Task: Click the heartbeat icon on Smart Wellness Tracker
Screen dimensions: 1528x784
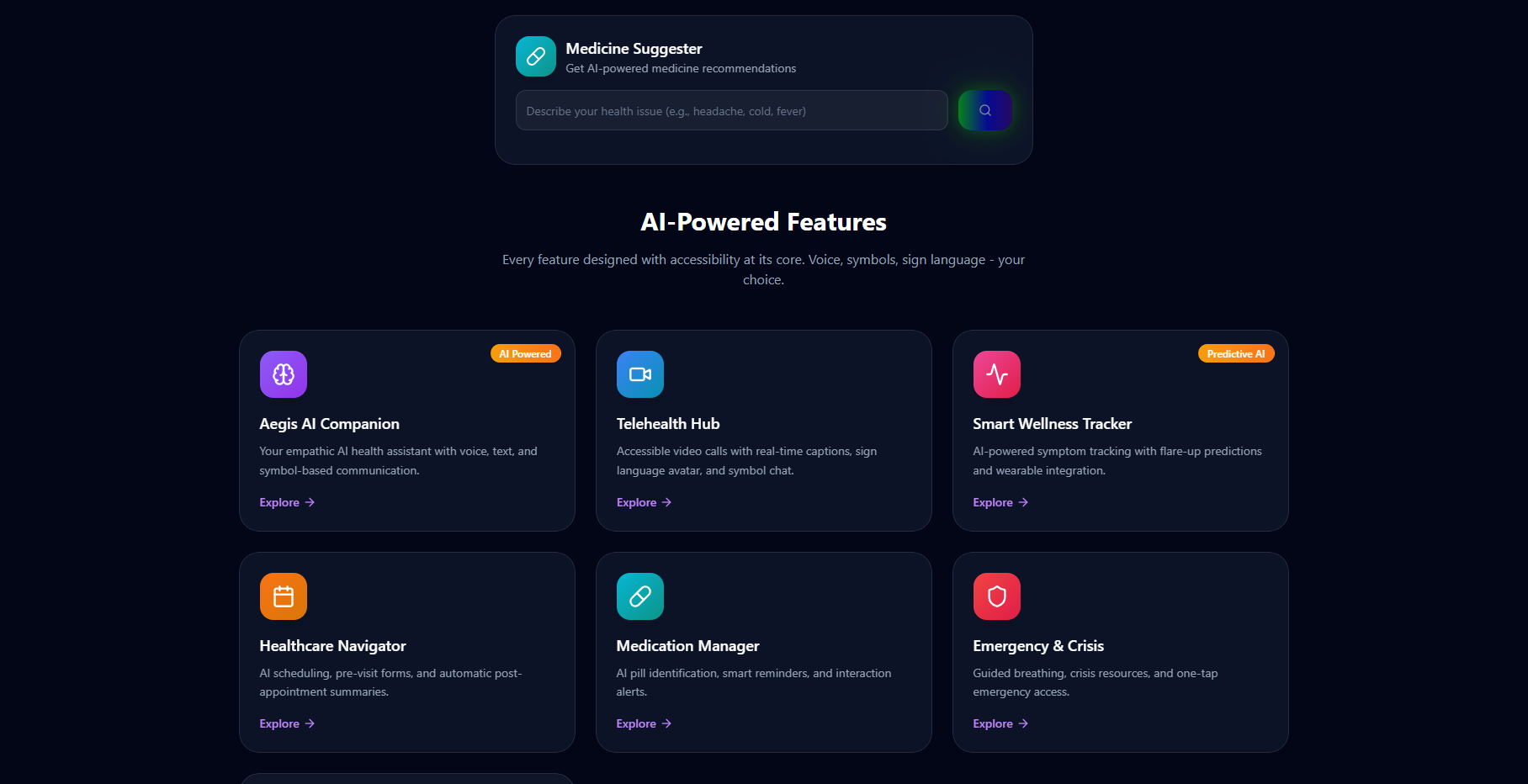Action: (x=996, y=373)
